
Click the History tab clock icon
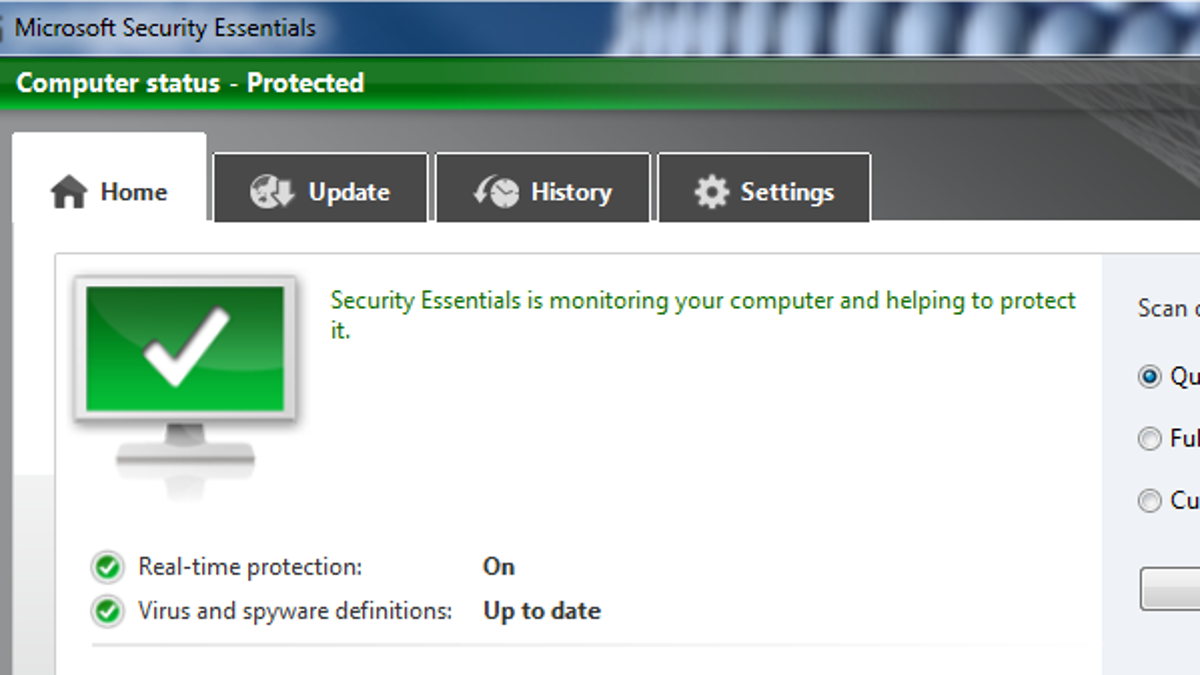(x=496, y=191)
